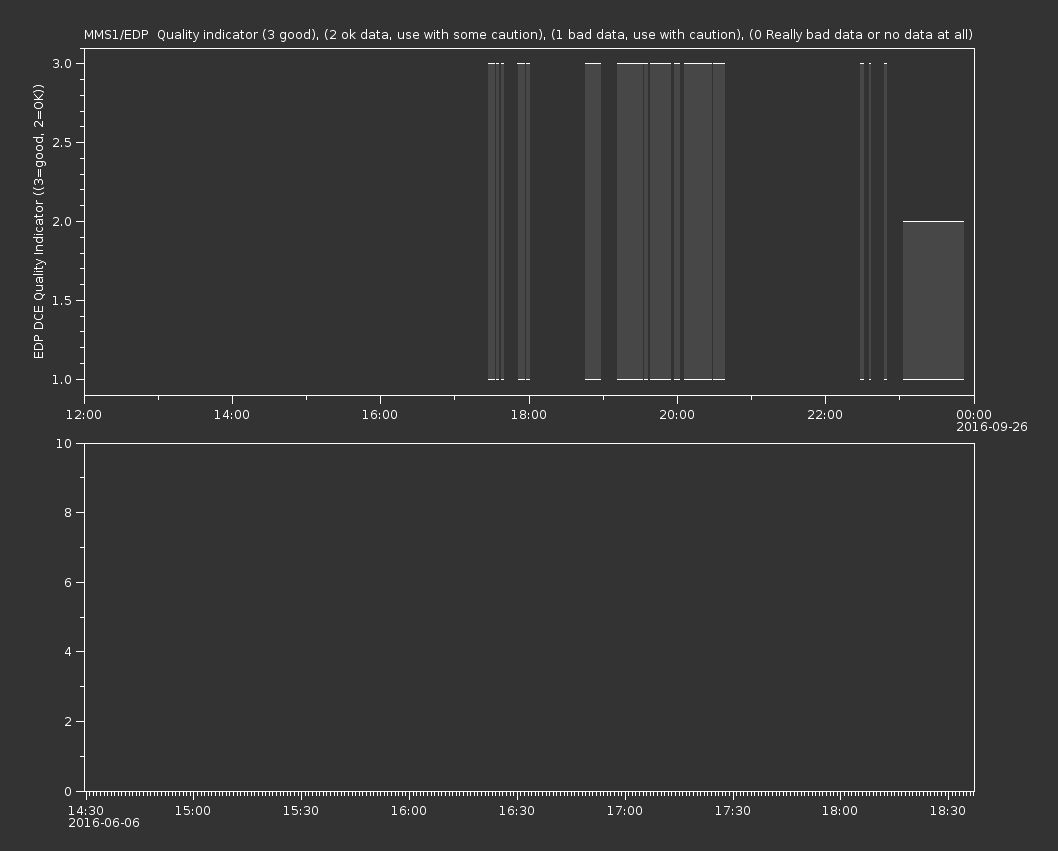
Task: Click the 14:30 time tick label
Action: pyautogui.click(x=86, y=811)
